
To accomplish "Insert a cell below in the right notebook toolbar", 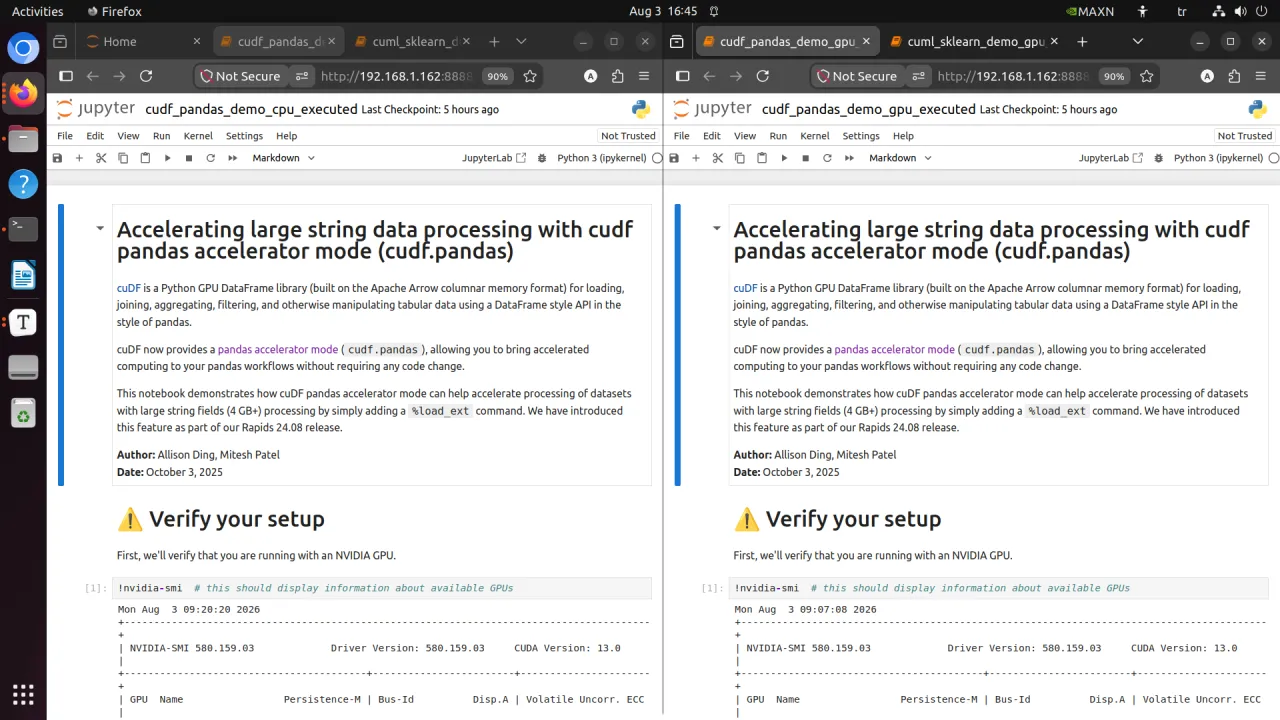I will (696, 158).
